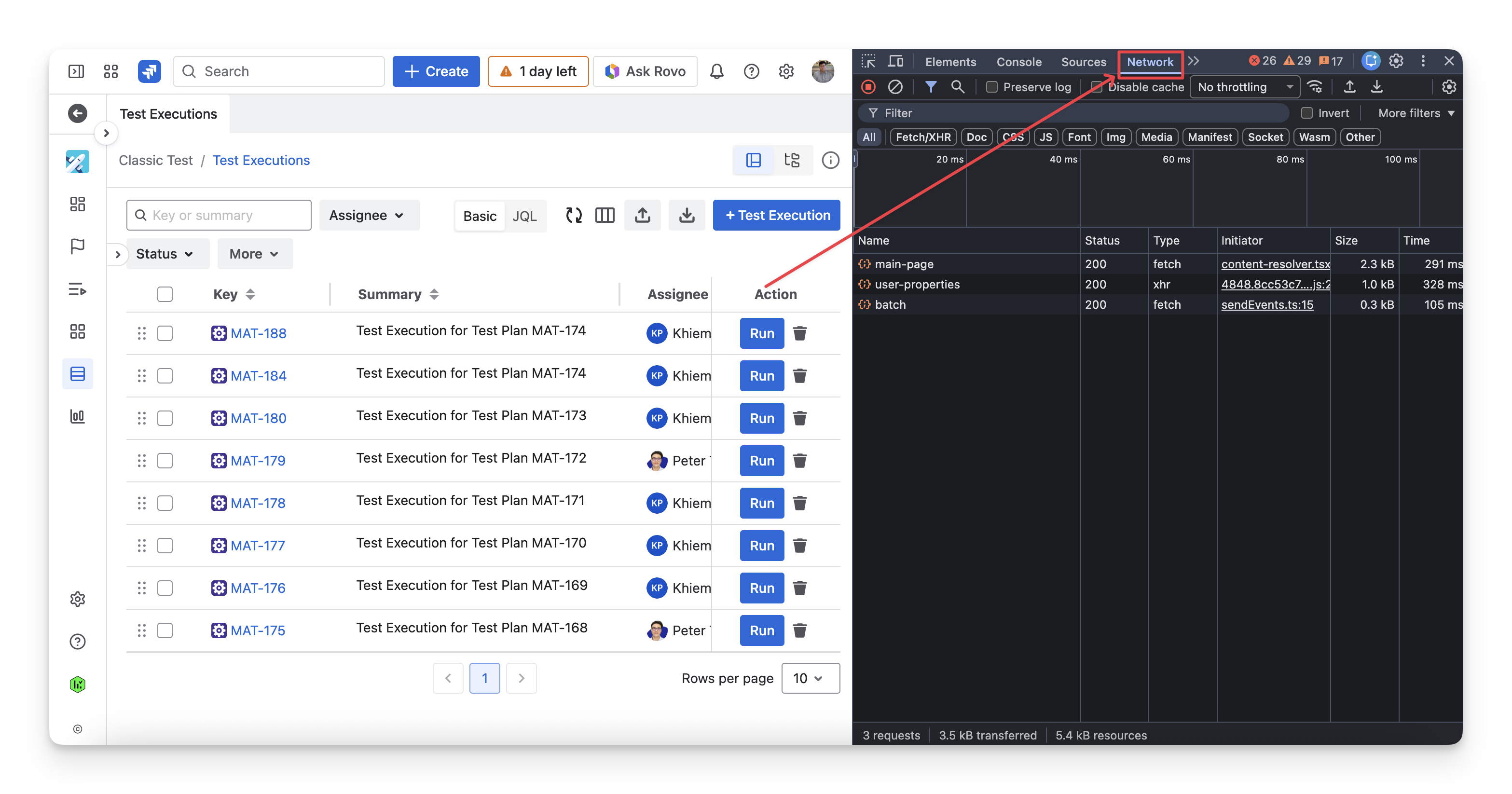This screenshot has height=794, width=1512.
Task: Enable the Preserve log checkbox
Action: click(x=992, y=87)
